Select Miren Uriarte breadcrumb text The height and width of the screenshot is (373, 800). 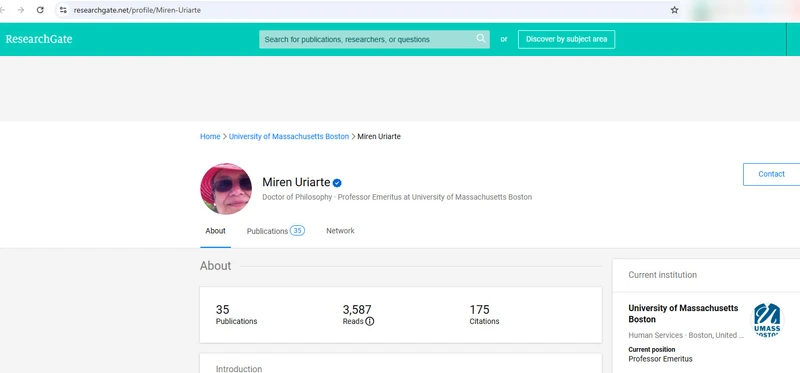pyautogui.click(x=379, y=136)
